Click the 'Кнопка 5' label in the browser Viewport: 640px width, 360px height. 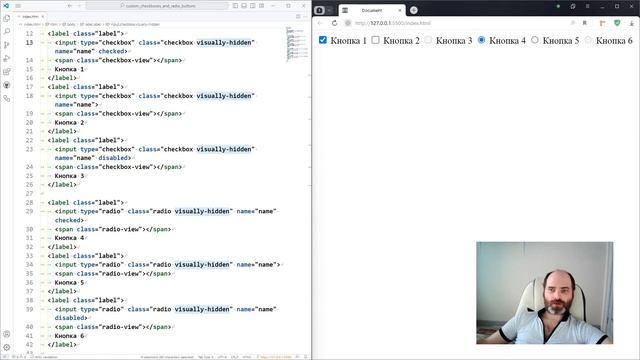click(561, 40)
